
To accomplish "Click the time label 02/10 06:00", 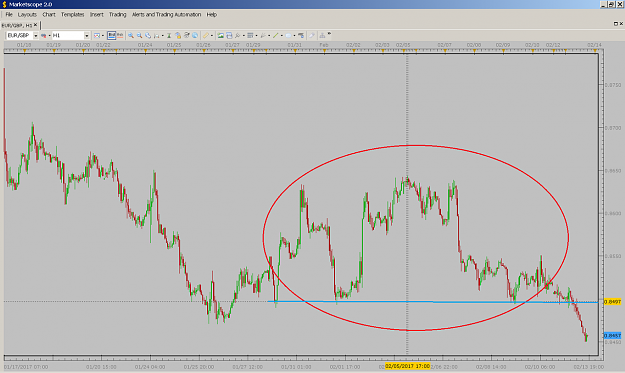I will 540,367.
